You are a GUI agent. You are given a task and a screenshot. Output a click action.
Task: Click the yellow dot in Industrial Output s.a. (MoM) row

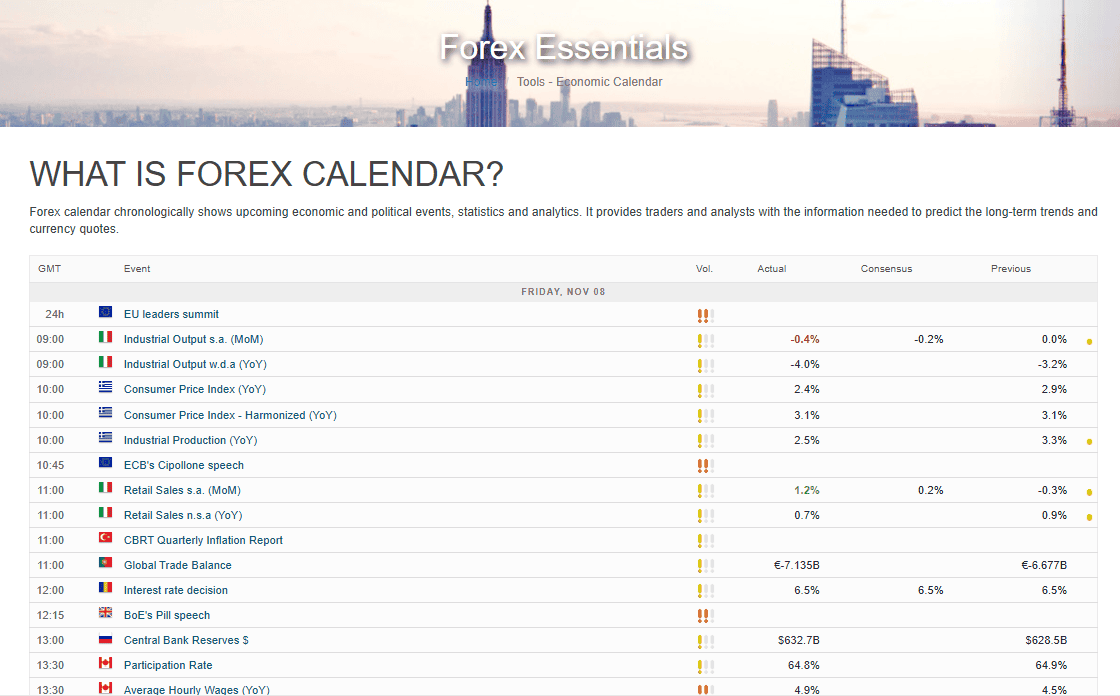(1089, 342)
